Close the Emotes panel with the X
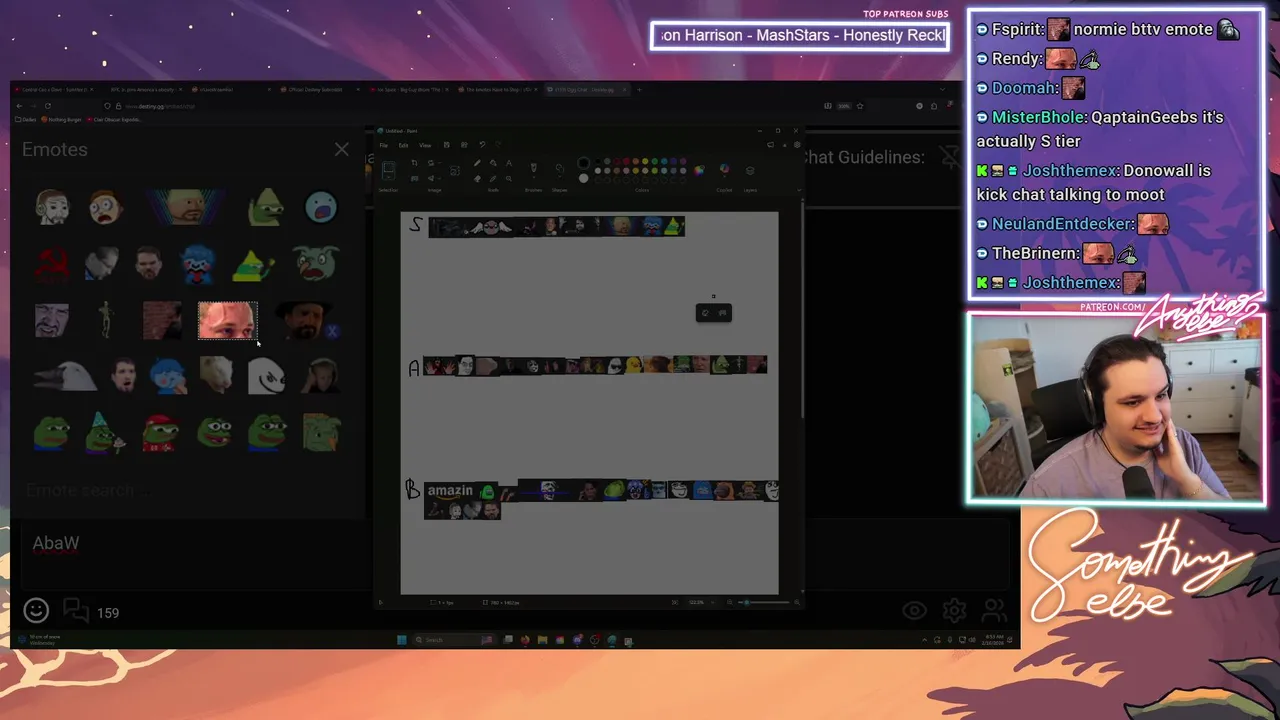This screenshot has height=720, width=1280. (x=342, y=150)
